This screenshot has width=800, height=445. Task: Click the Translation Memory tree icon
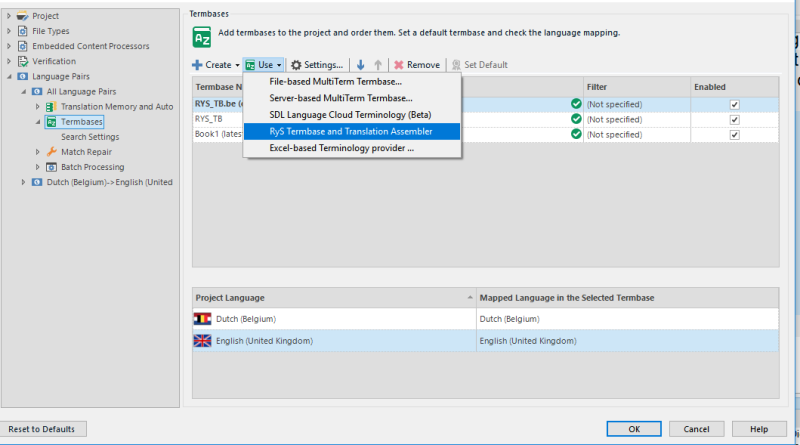click(51, 107)
